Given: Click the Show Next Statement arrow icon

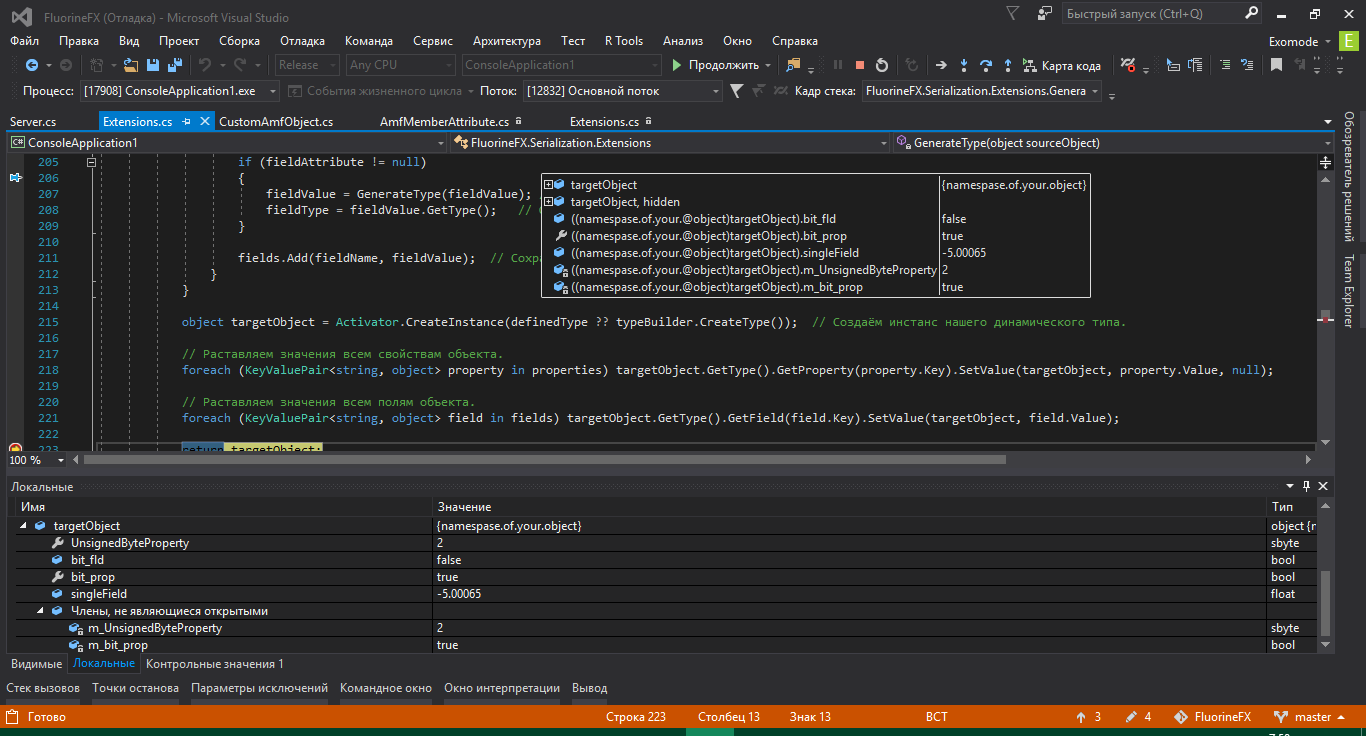Looking at the screenshot, I should point(941,65).
